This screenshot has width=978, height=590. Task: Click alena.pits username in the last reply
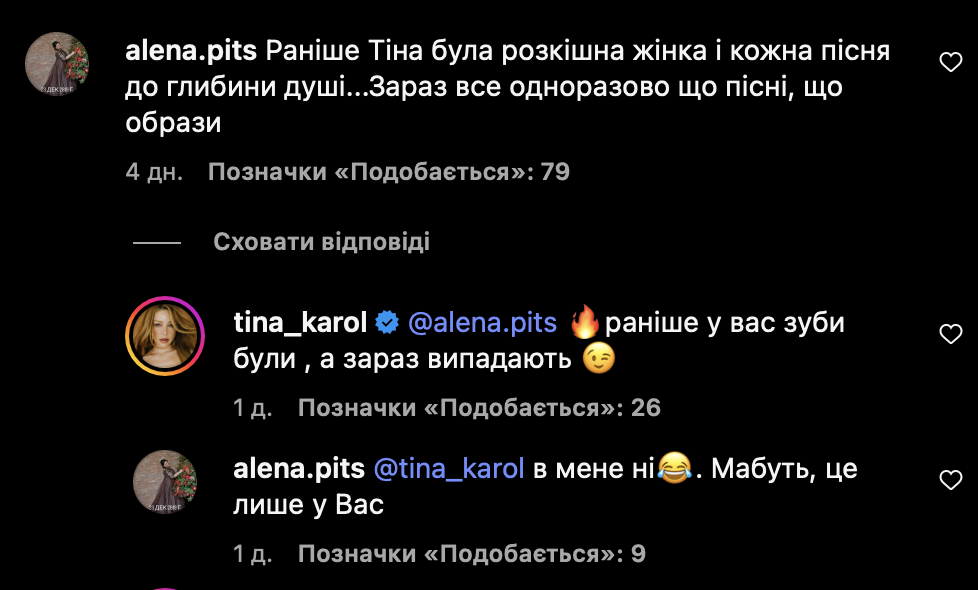pyautogui.click(x=299, y=468)
